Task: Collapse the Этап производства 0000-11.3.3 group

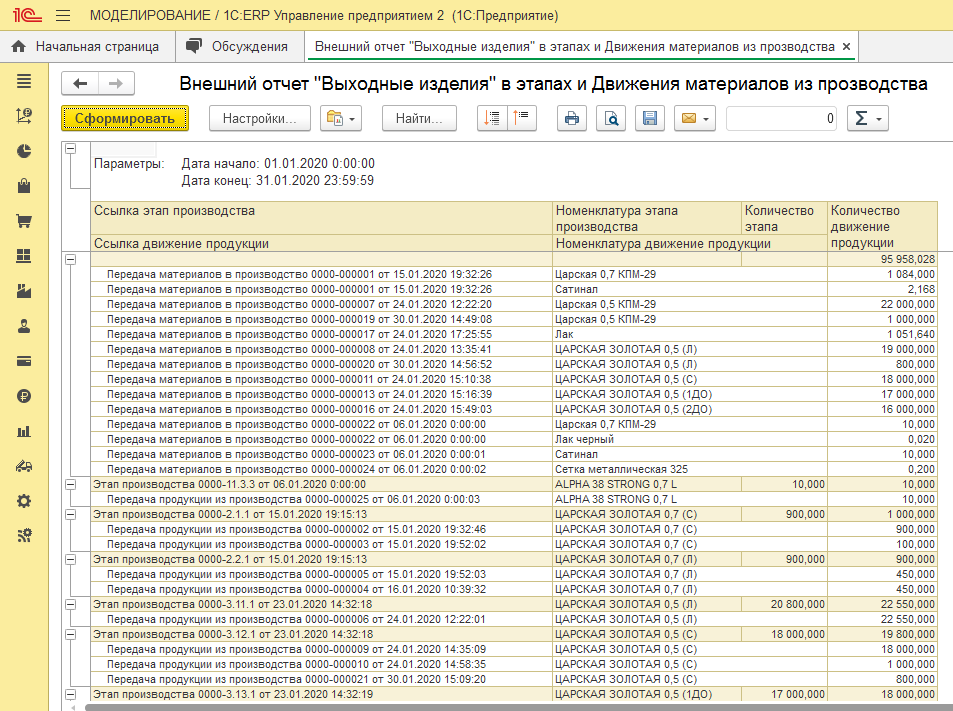Action: 71,484
